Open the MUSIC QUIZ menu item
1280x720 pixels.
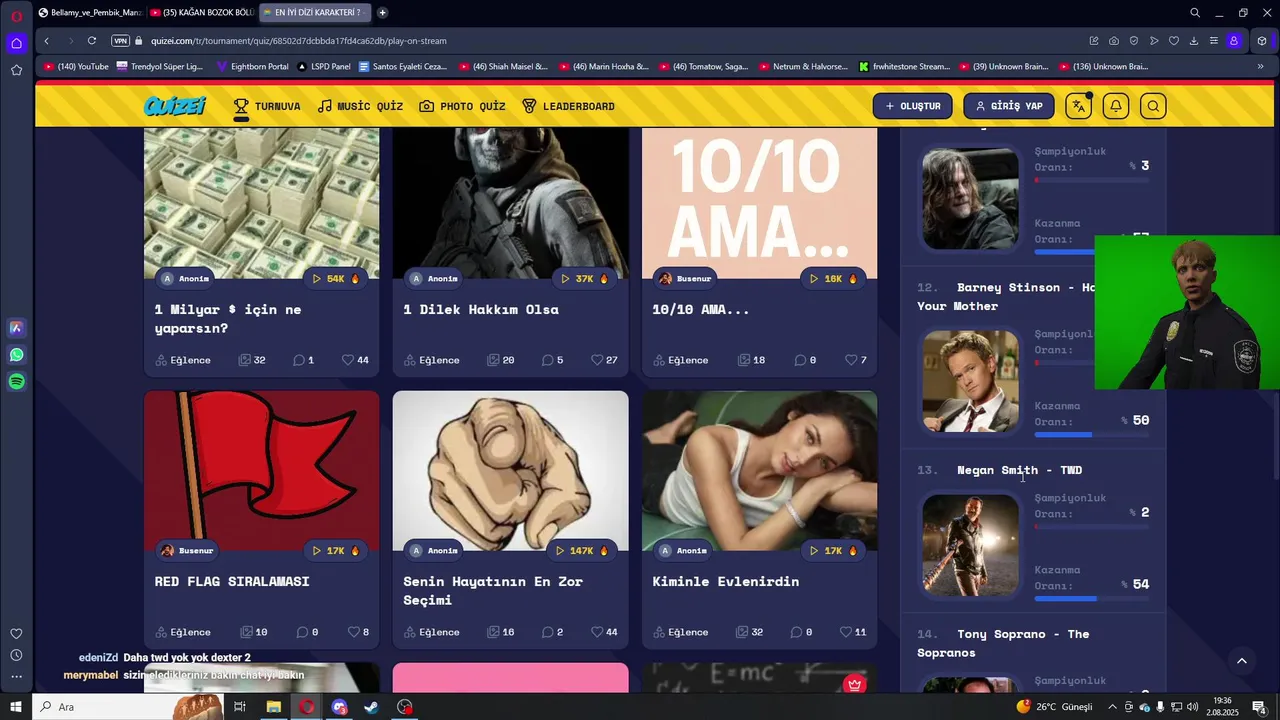tap(360, 106)
